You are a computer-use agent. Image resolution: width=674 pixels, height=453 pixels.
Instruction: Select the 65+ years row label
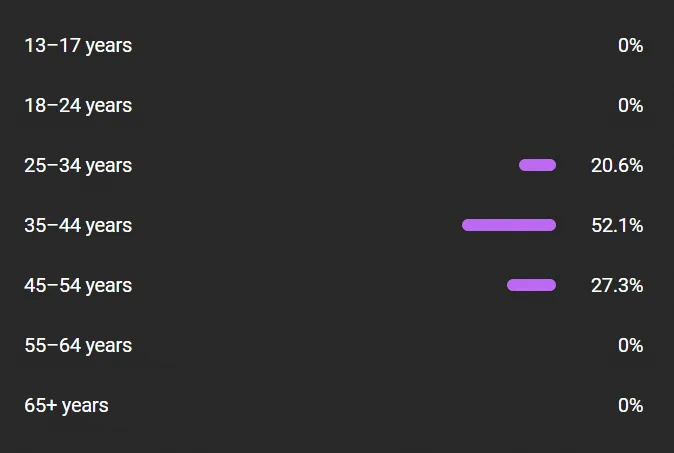(66, 405)
